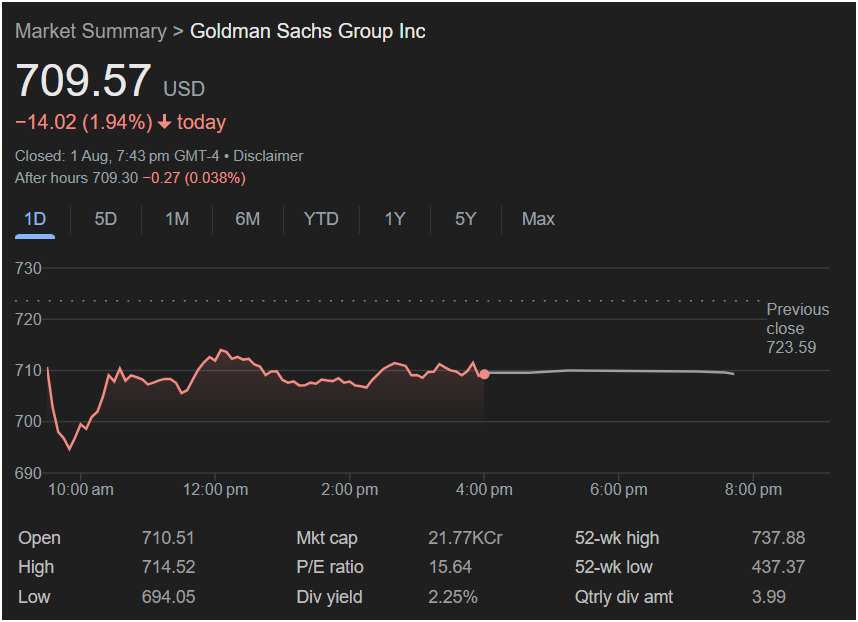Open the Max range tab

pos(538,219)
